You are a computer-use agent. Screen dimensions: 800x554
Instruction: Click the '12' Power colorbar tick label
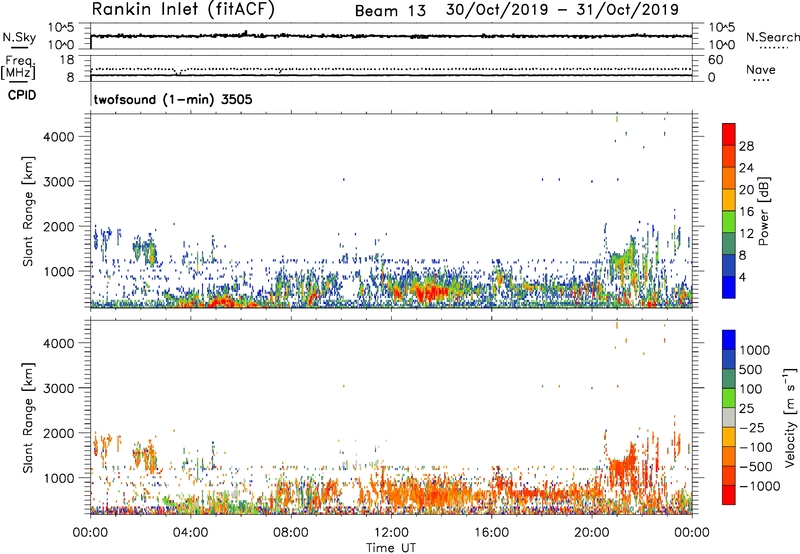(746, 234)
